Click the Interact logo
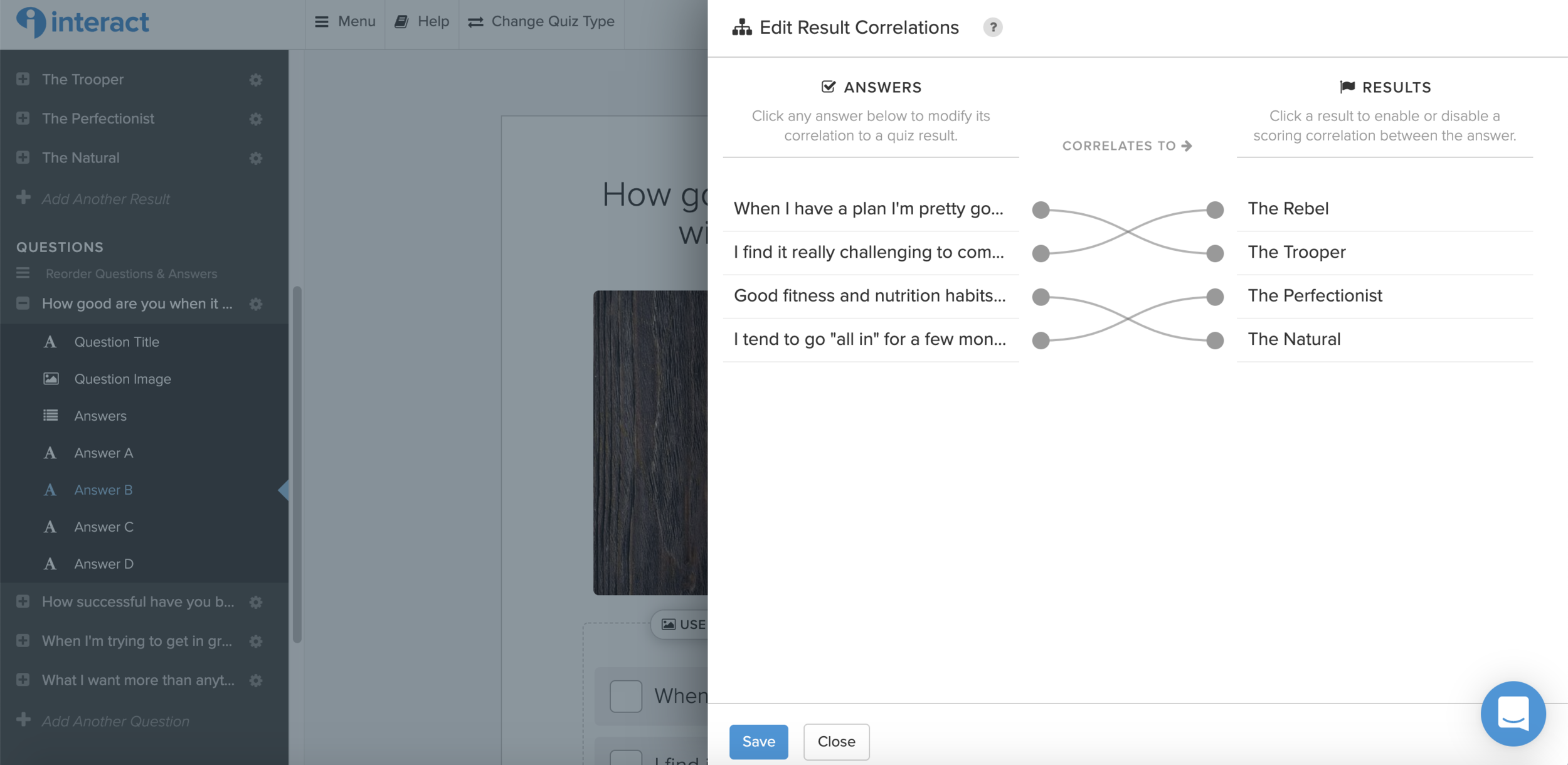This screenshot has height=765, width=1568. coord(83,23)
